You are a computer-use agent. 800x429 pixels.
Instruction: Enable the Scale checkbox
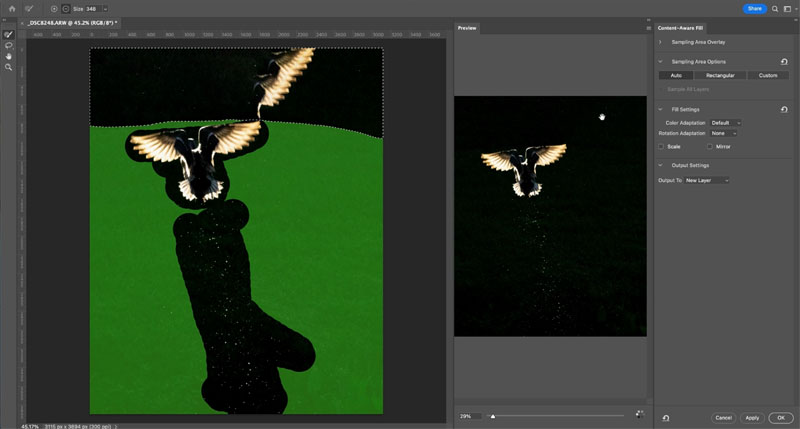point(662,146)
